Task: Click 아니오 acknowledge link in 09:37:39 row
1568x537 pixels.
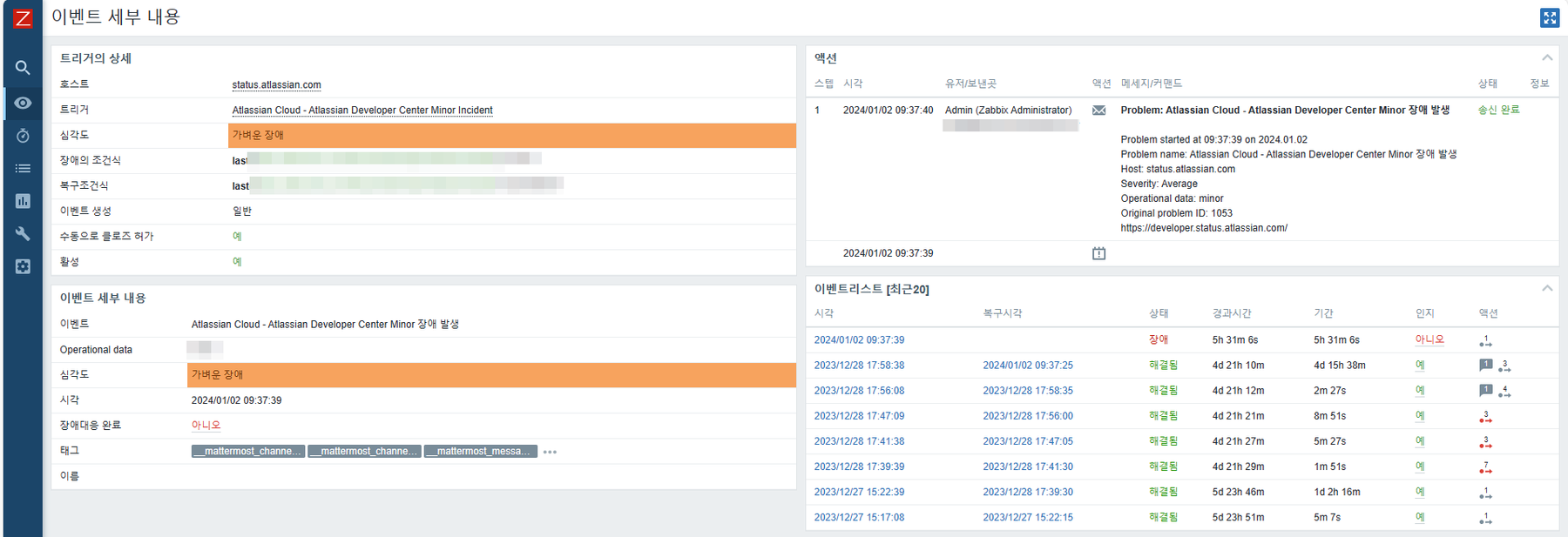Action: click(1429, 340)
